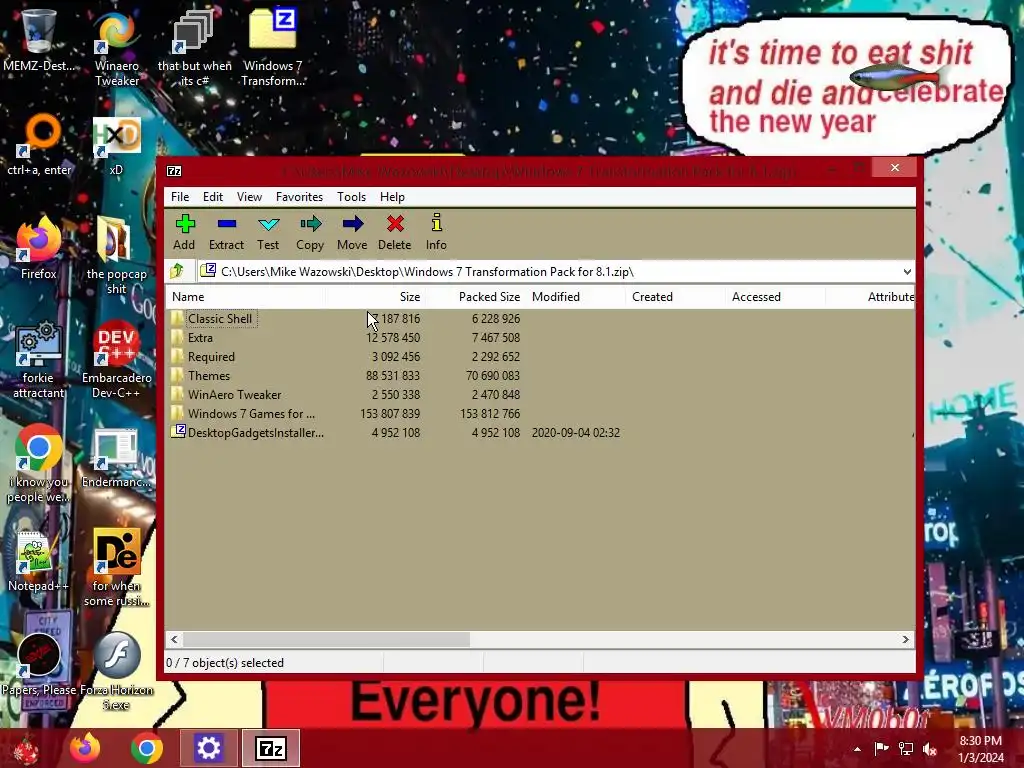Sort by Accessed column header

[776, 296]
